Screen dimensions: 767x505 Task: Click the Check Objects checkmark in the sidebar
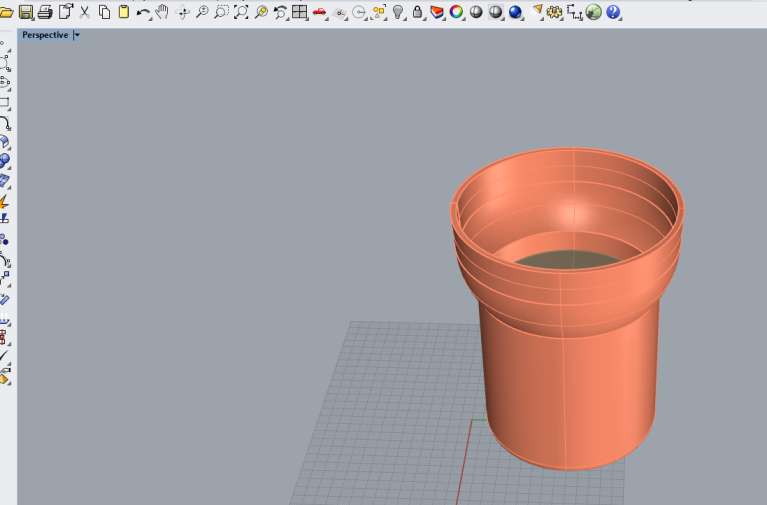(x=4, y=356)
